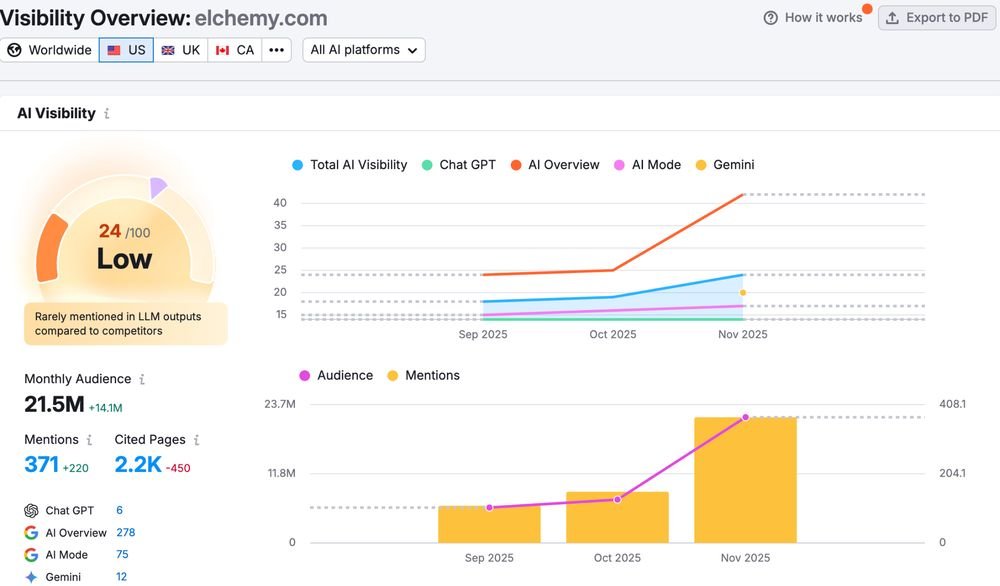Viewport: 1000px width, 586px height.
Task: Select the UK region tab
Action: point(180,50)
